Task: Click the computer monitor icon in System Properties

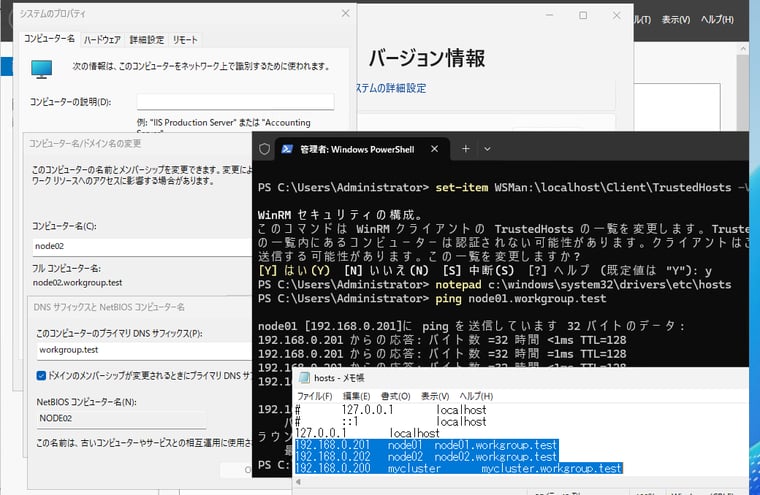Action: [42, 69]
